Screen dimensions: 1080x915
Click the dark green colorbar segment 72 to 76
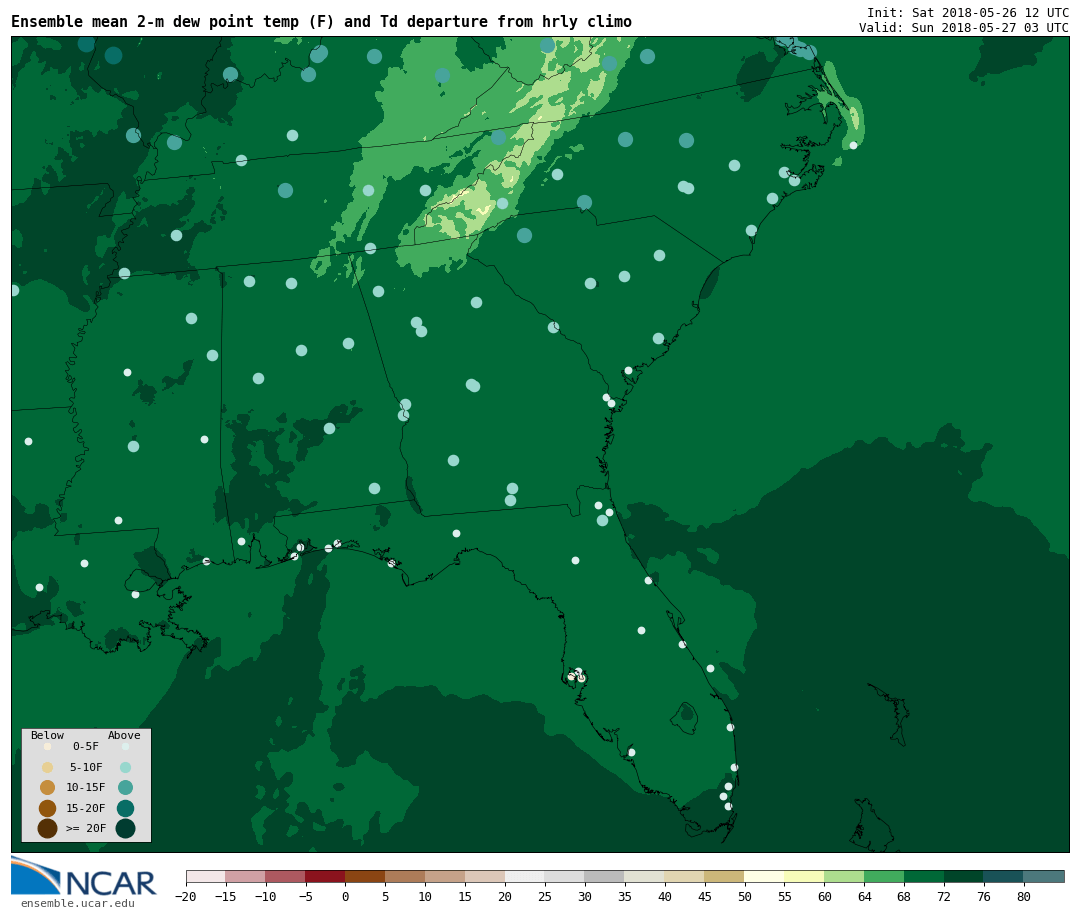tap(964, 876)
